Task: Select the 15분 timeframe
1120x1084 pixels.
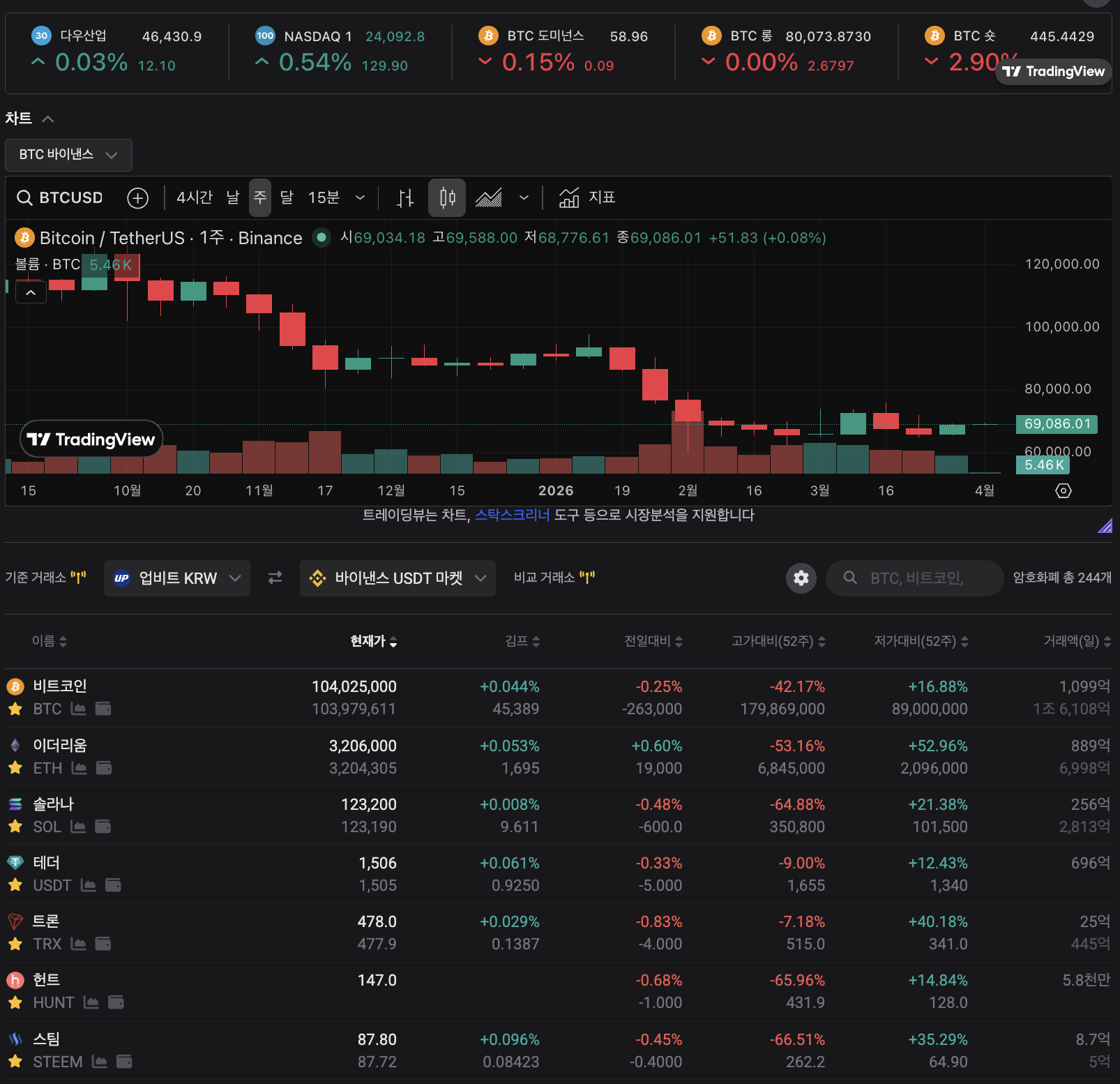Action: (x=324, y=198)
